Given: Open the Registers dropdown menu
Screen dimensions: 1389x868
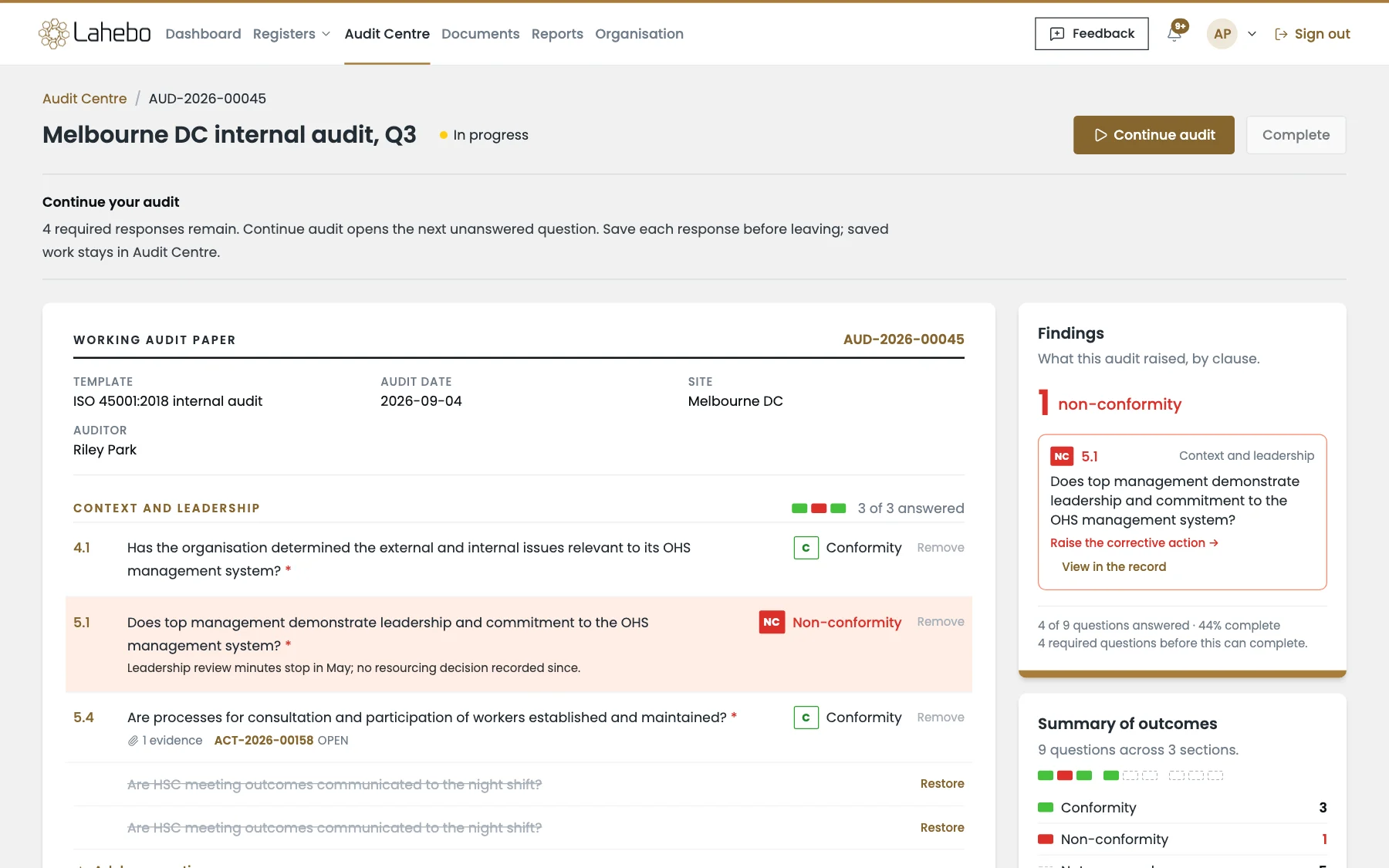Looking at the screenshot, I should 292,34.
